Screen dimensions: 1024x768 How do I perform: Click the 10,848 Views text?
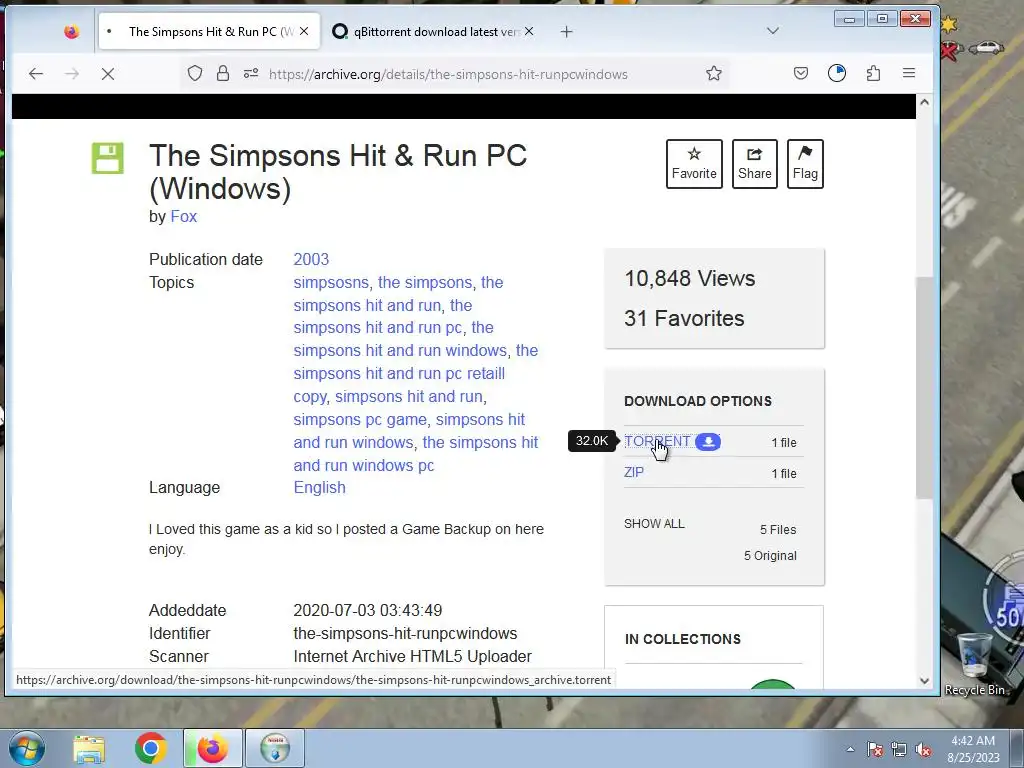[x=690, y=279]
